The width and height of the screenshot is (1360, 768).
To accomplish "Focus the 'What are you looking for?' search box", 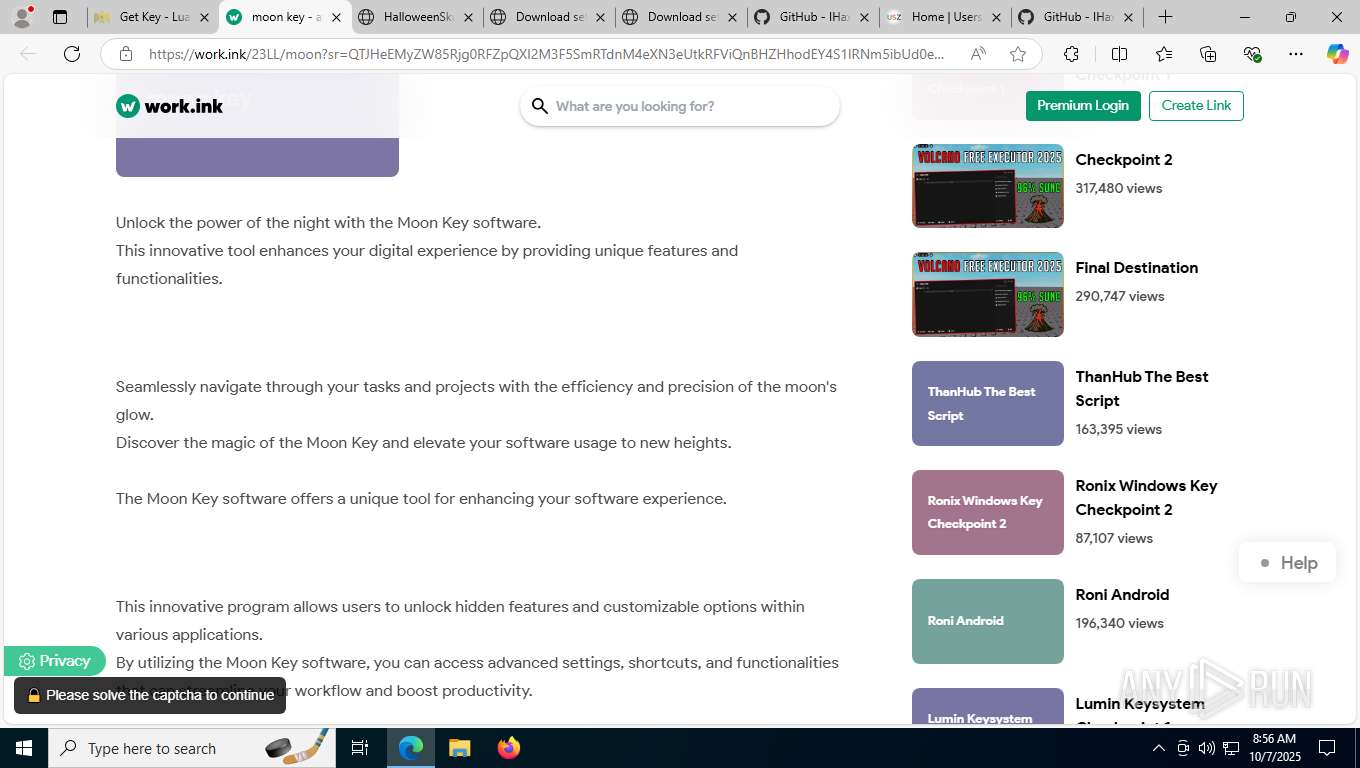I will (680, 106).
